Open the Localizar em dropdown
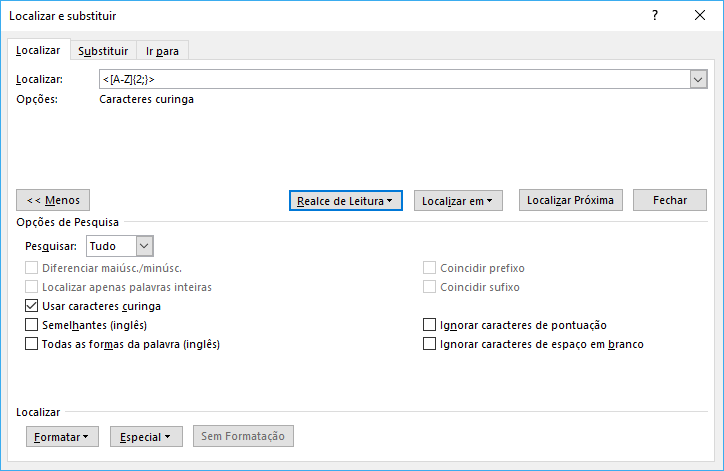The image size is (724, 471). pyautogui.click(x=458, y=201)
